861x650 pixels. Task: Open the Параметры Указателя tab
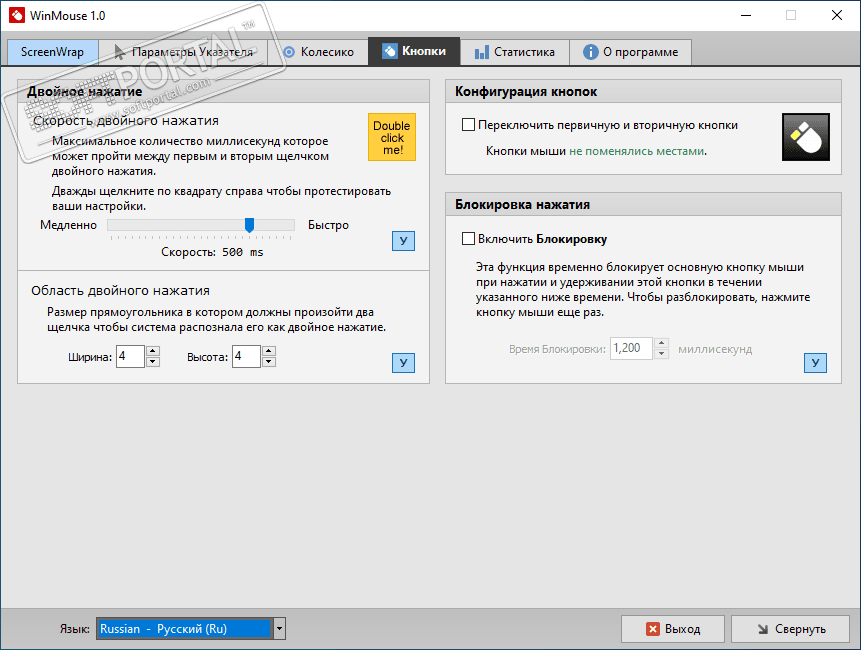(183, 52)
